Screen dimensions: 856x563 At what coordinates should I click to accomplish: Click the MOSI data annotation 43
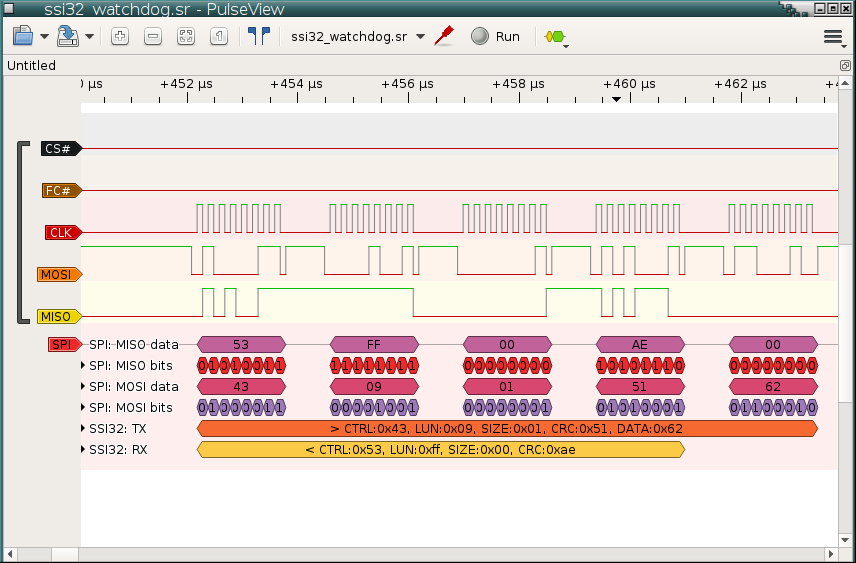241,387
